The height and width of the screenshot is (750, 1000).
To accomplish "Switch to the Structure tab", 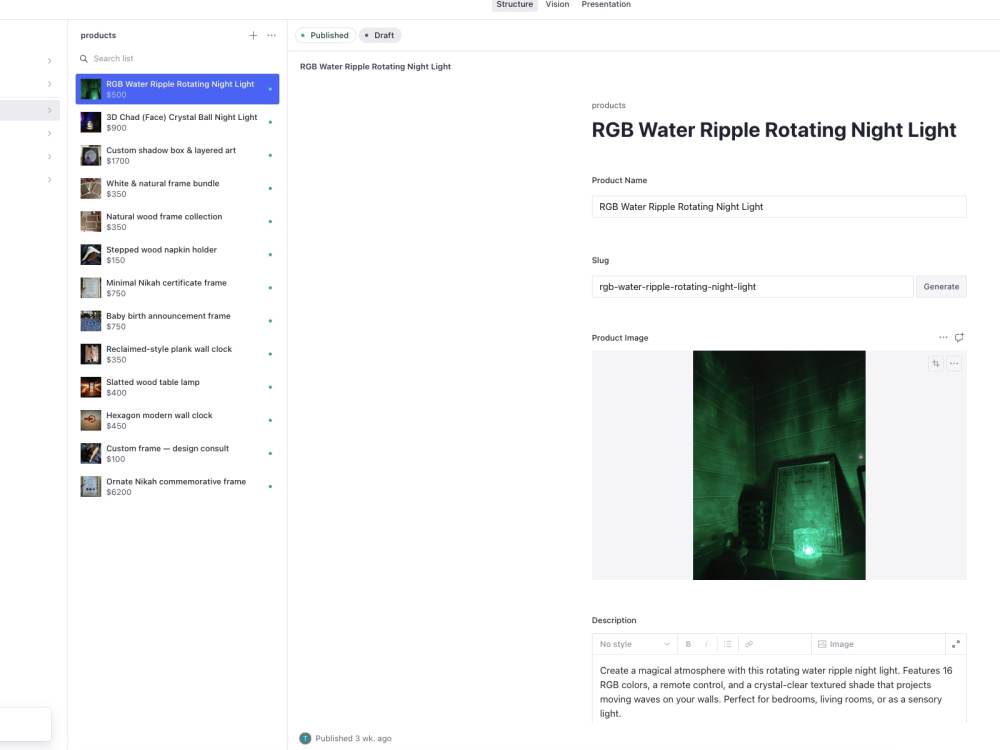I will 515,4.
